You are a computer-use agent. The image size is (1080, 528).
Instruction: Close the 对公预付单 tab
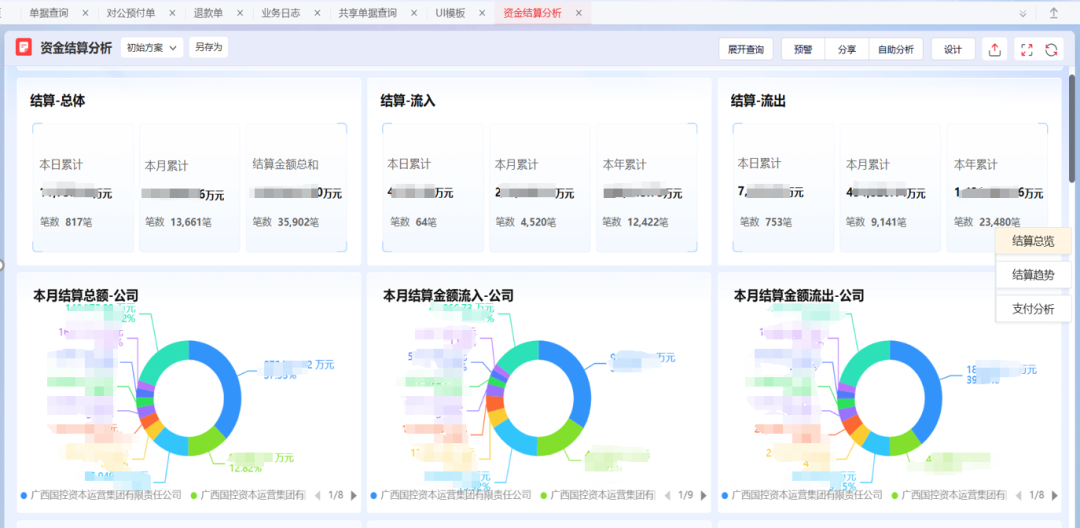click(172, 13)
